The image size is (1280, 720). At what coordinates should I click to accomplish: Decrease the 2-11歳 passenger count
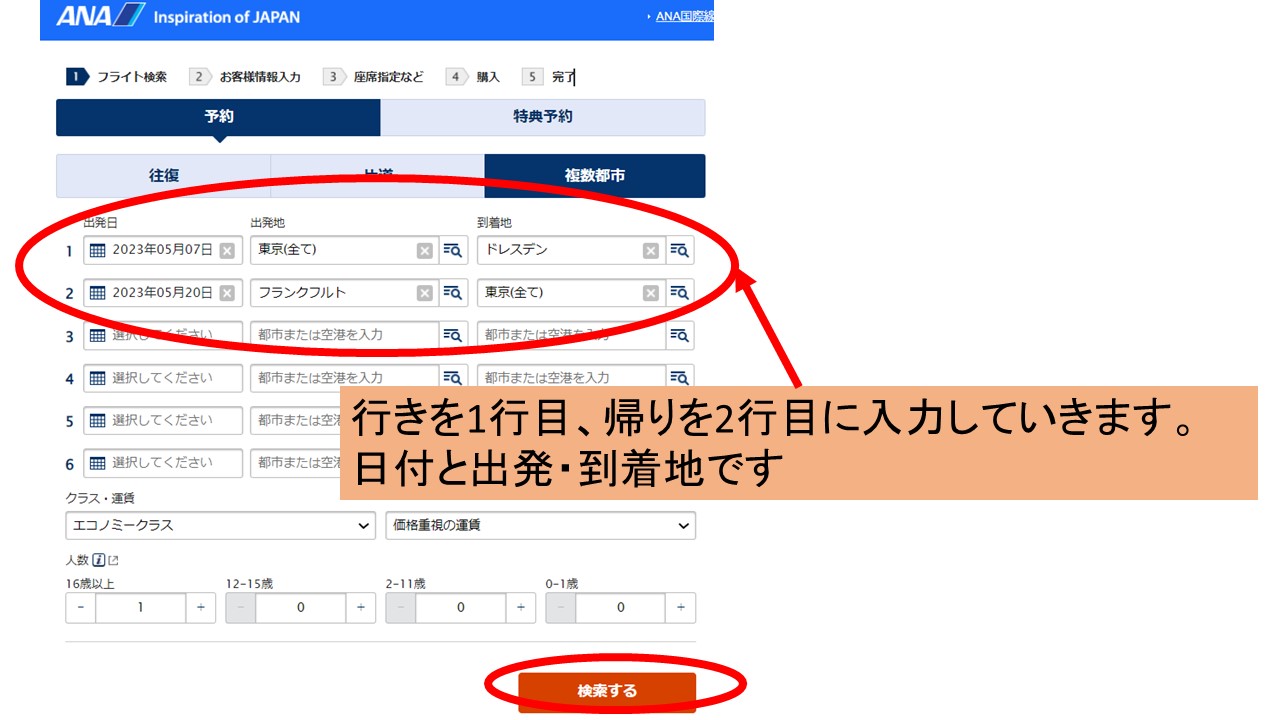[401, 608]
